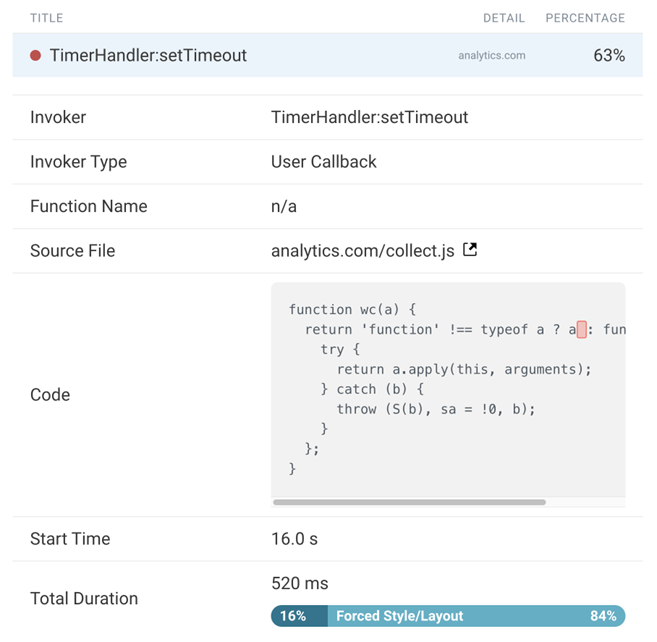
Task: Open the external link icon beside collect.js
Action: pos(470,250)
